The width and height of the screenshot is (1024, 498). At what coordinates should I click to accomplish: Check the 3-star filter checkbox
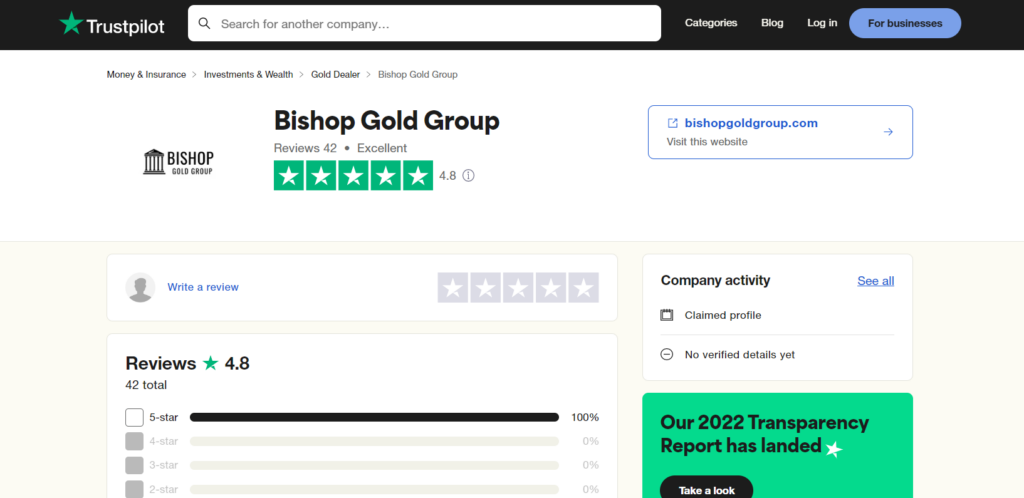135,465
